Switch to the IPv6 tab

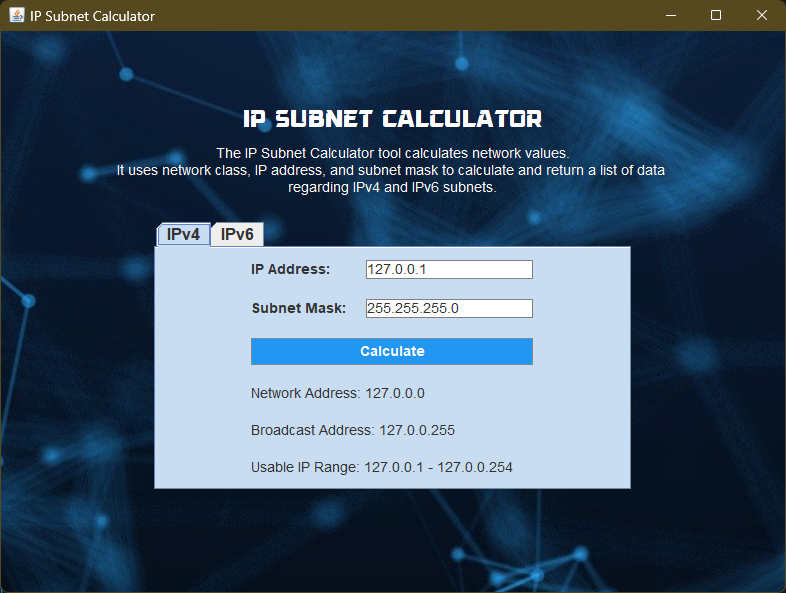click(237, 234)
